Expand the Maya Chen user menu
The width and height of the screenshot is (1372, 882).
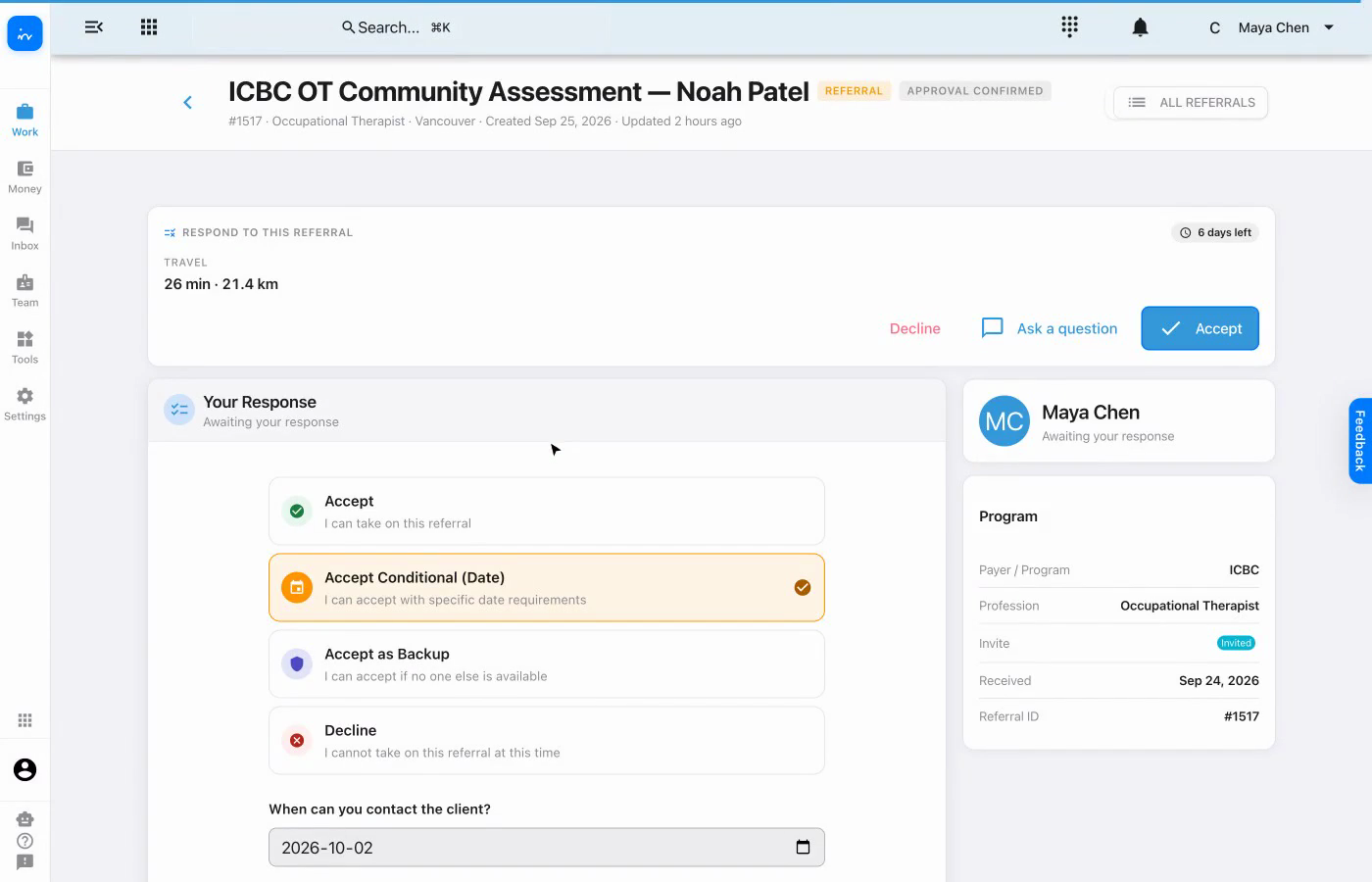(1272, 27)
